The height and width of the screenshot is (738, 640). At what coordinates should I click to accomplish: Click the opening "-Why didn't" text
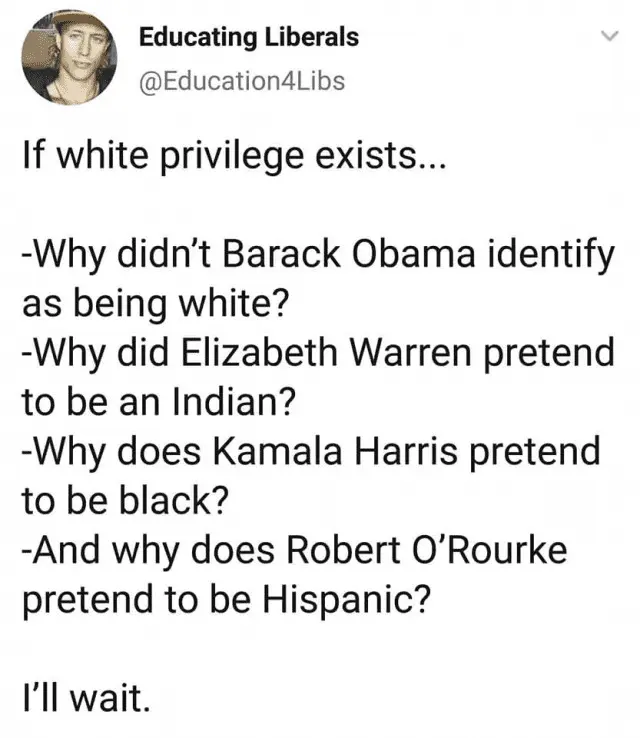(x=102, y=255)
